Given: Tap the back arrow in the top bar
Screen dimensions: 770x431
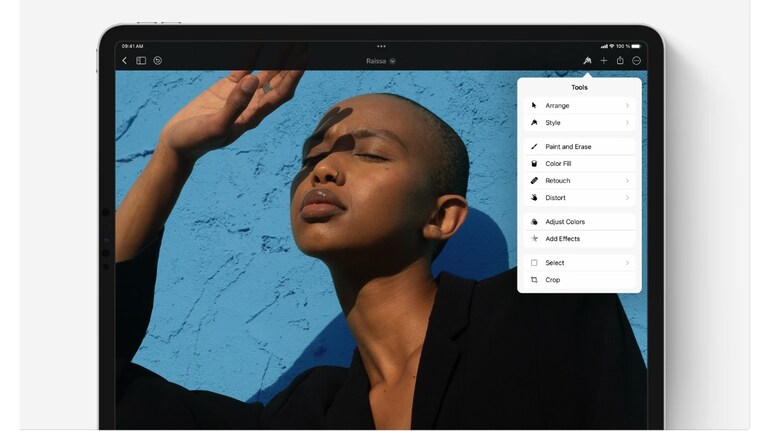Looking at the screenshot, I should pyautogui.click(x=125, y=61).
